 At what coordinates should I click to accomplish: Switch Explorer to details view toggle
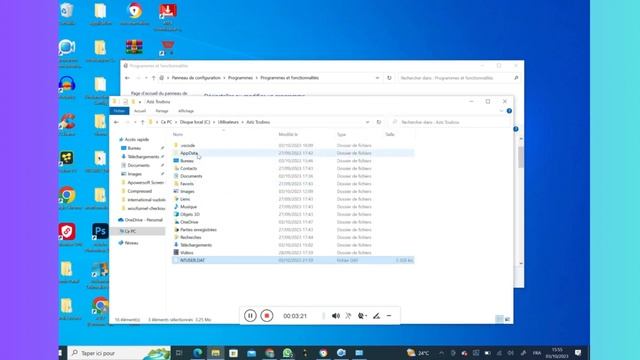499,319
